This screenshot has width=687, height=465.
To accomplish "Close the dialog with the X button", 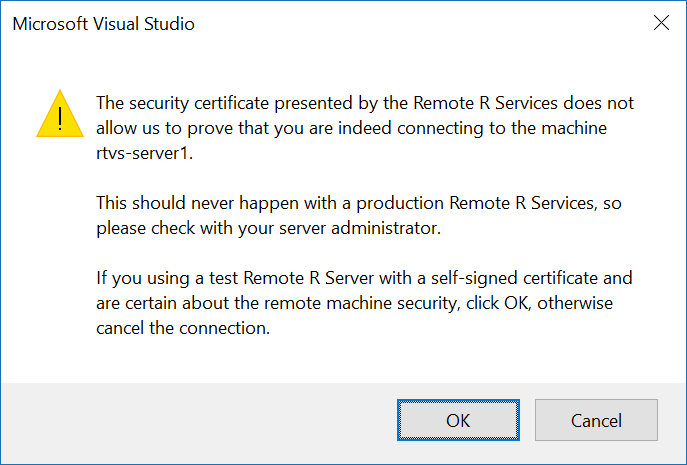I will coord(661,23).
